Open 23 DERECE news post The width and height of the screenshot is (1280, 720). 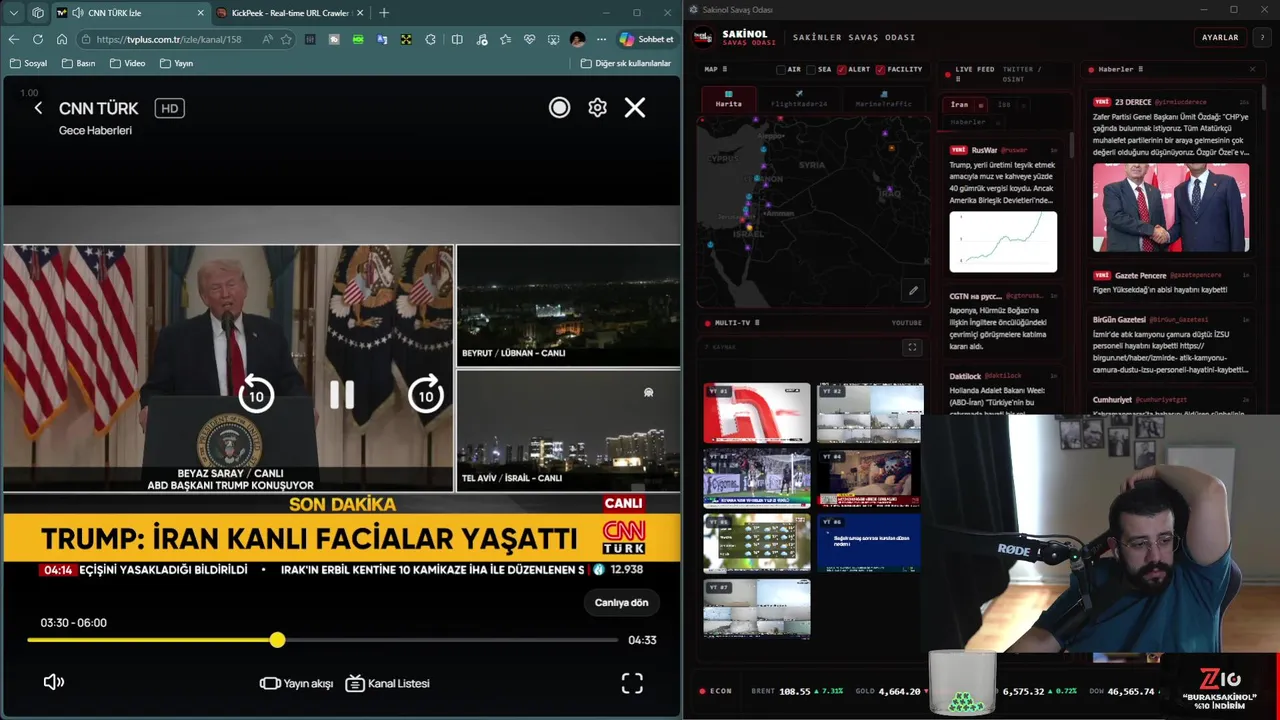(x=1171, y=174)
